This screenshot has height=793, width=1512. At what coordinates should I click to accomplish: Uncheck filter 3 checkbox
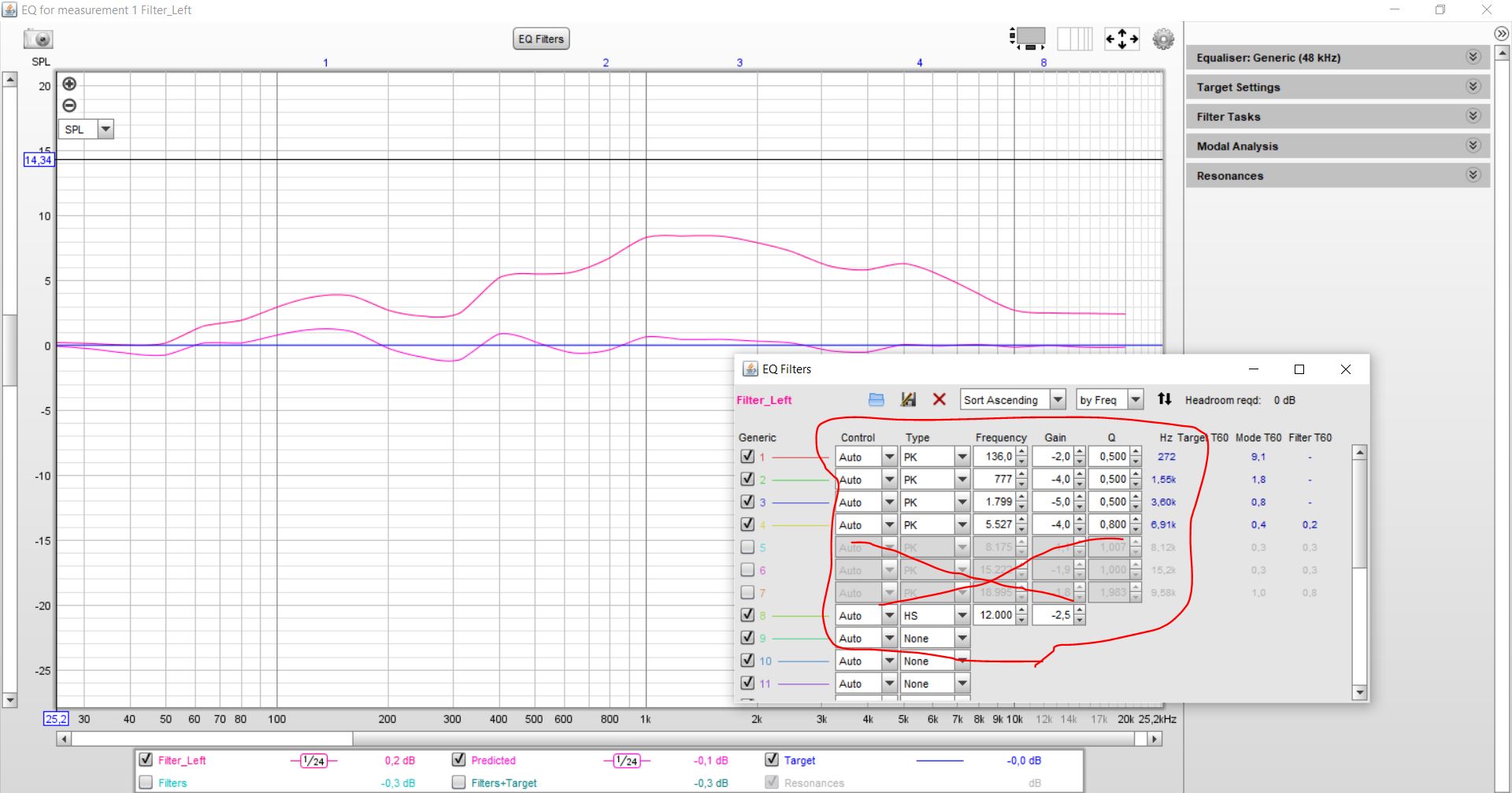[x=747, y=502]
